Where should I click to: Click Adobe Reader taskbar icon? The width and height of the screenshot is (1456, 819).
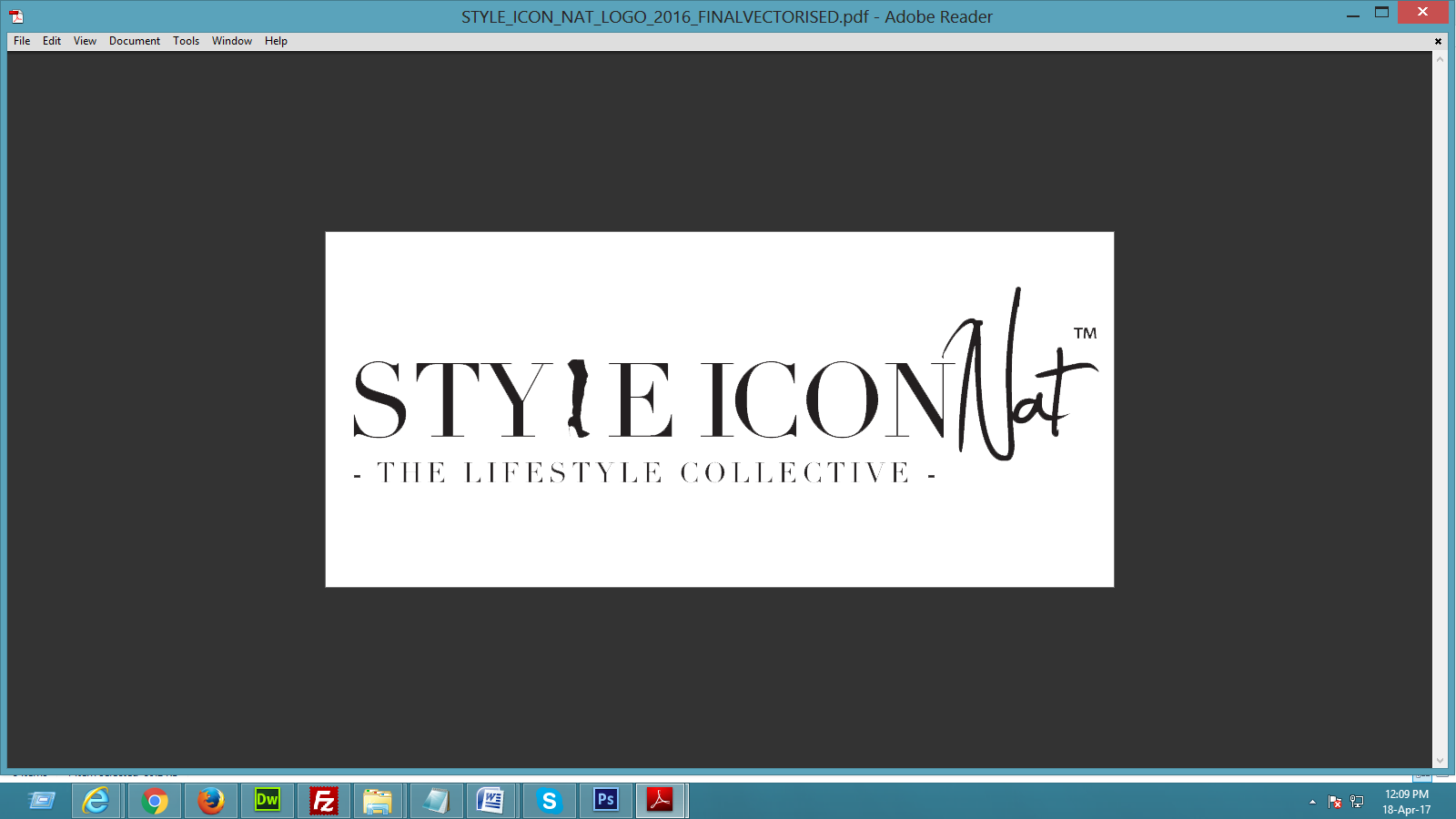[x=661, y=801]
